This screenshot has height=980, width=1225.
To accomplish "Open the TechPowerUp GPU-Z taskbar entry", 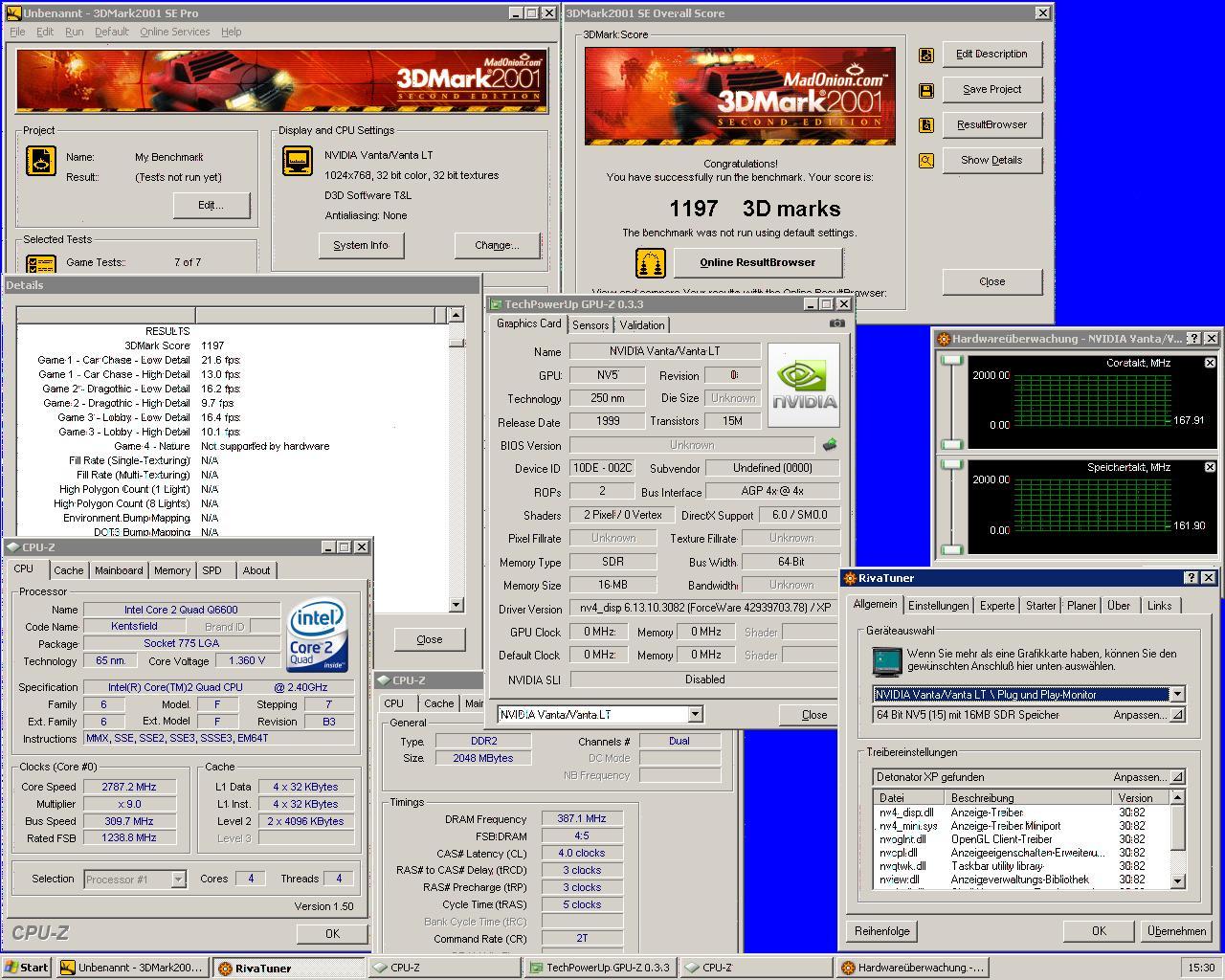I will coord(599,968).
